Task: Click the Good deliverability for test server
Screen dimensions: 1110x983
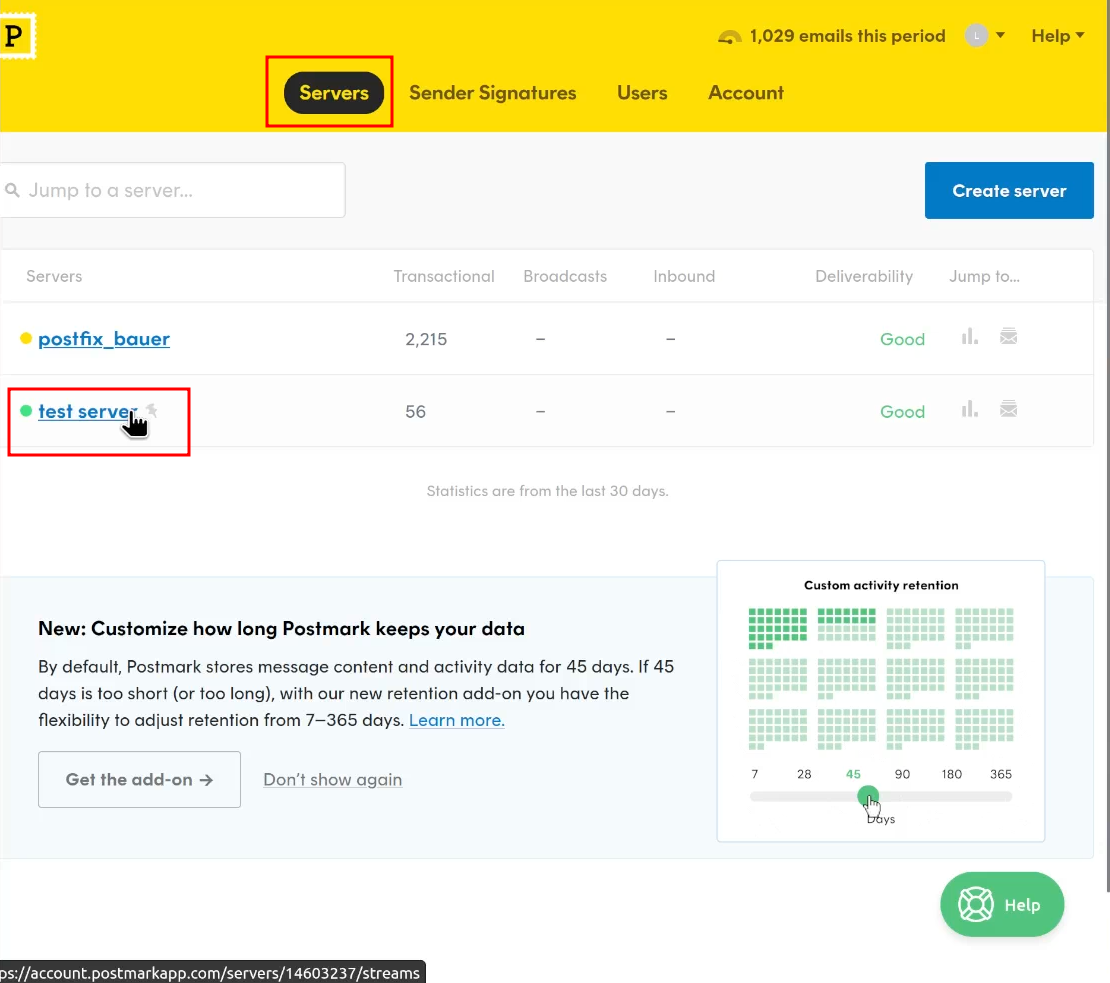Action: pyautogui.click(x=903, y=412)
